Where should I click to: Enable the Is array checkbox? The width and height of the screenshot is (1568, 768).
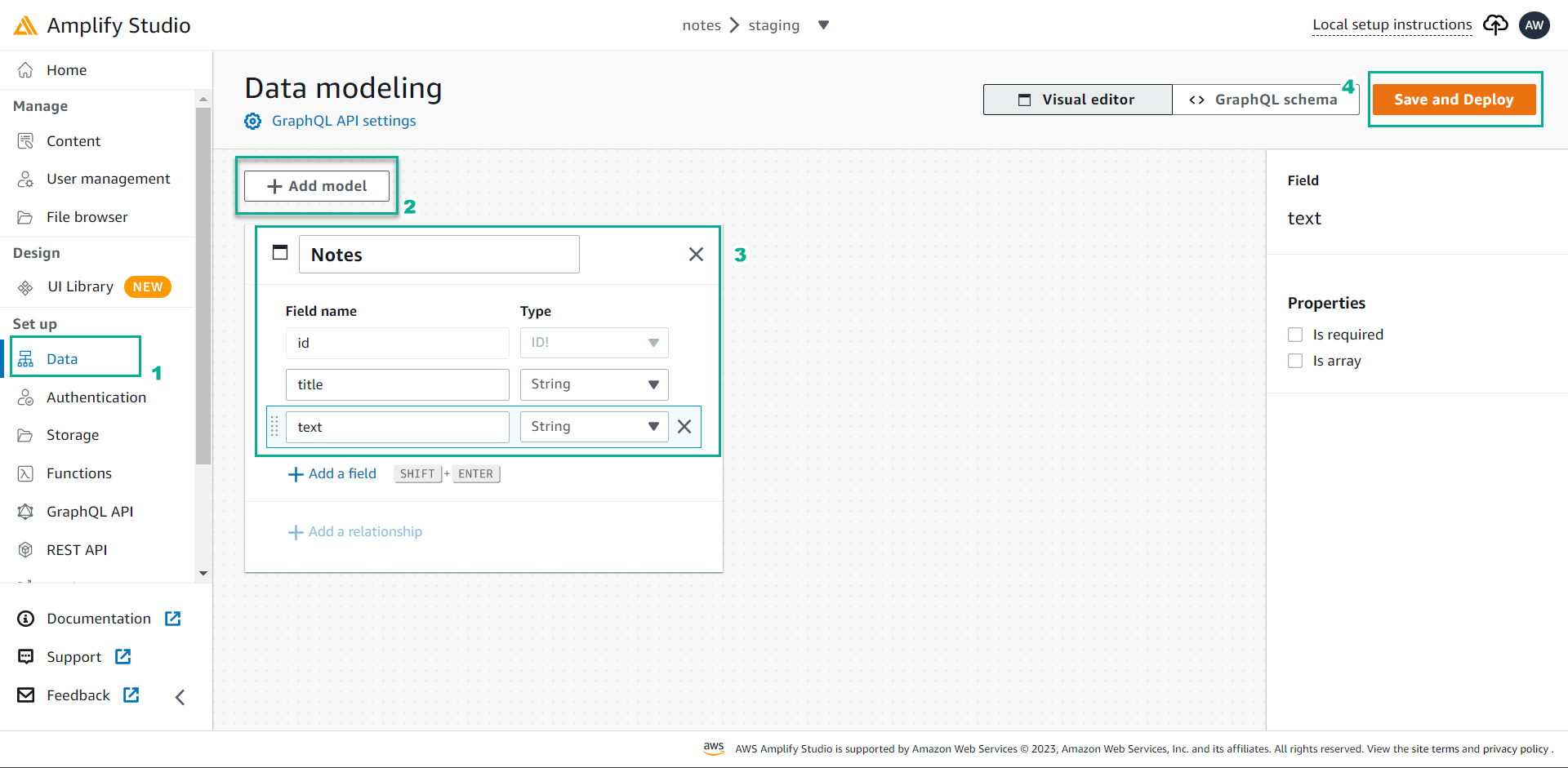tap(1295, 361)
